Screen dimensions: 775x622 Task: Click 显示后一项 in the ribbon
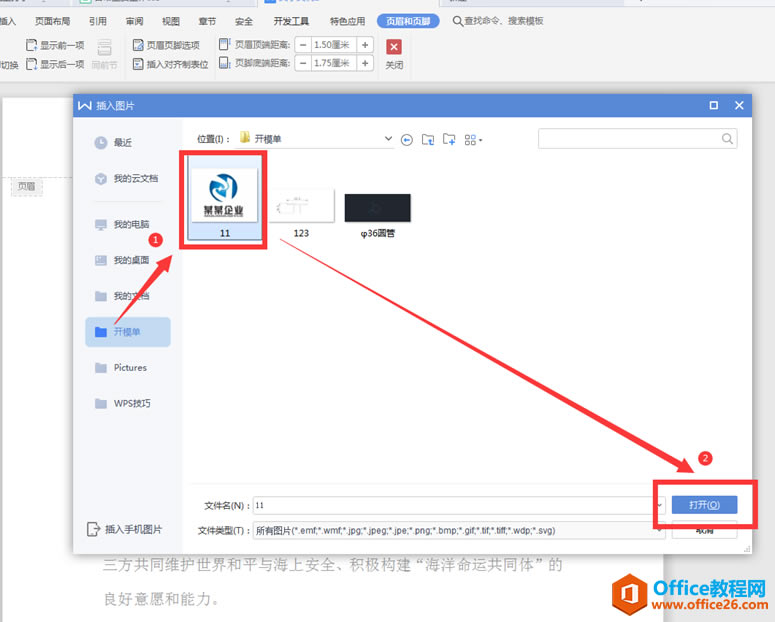click(x=55, y=64)
